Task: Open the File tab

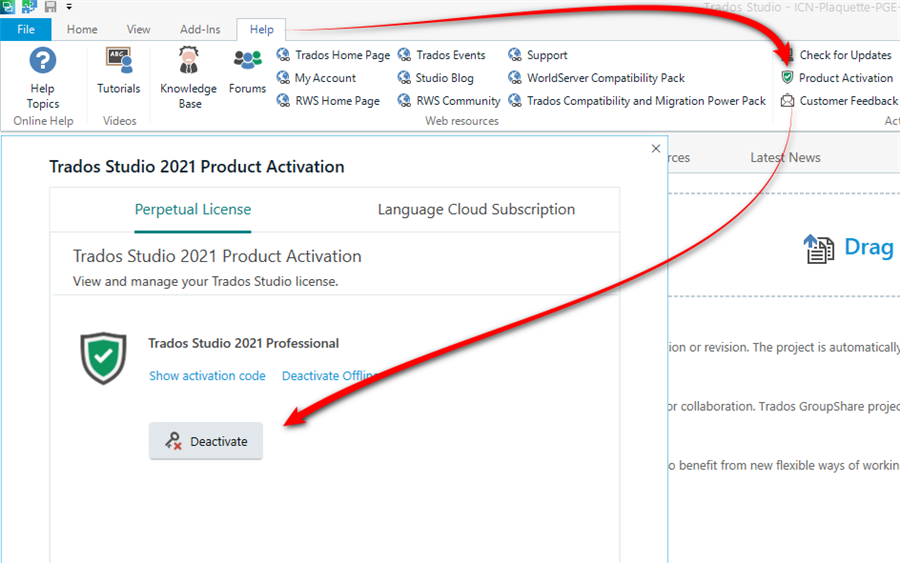Action: (26, 29)
